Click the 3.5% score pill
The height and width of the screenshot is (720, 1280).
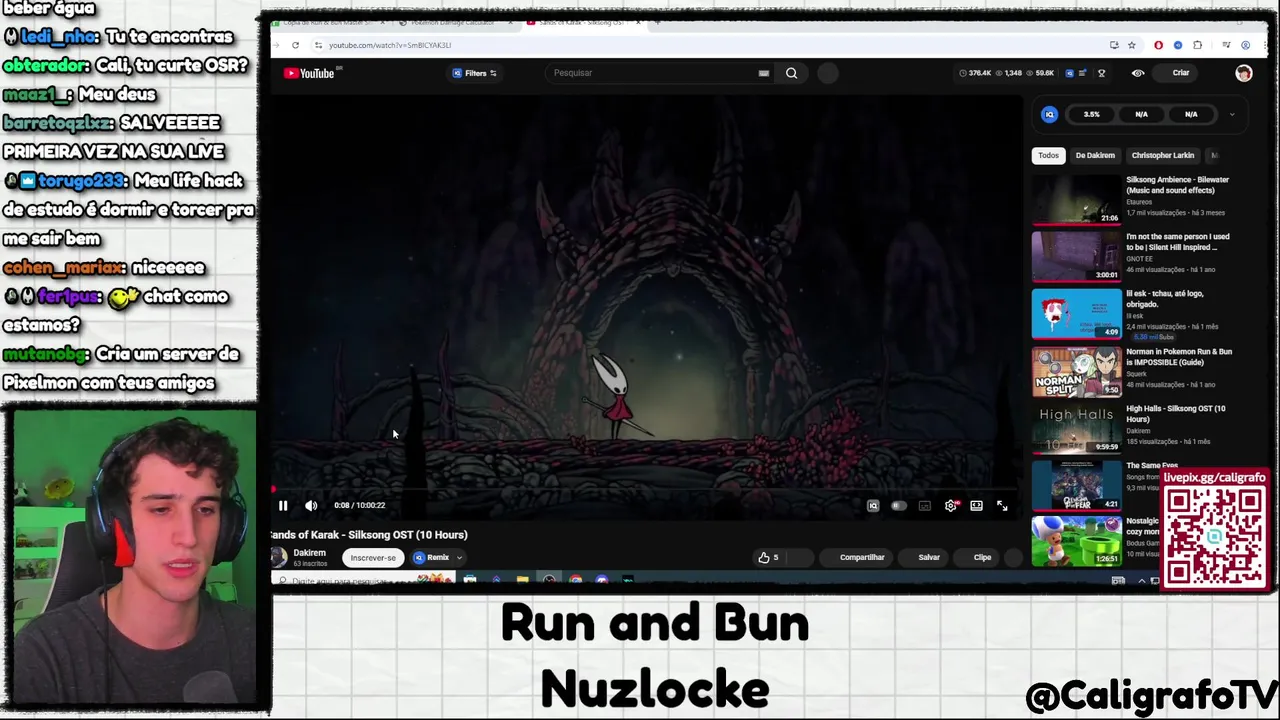(x=1092, y=114)
